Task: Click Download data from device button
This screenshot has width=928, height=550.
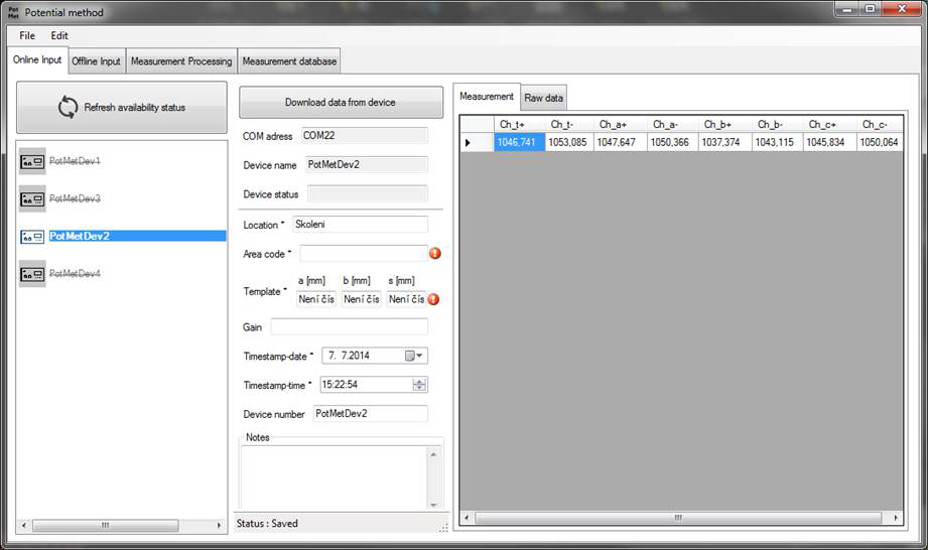Action: click(340, 102)
